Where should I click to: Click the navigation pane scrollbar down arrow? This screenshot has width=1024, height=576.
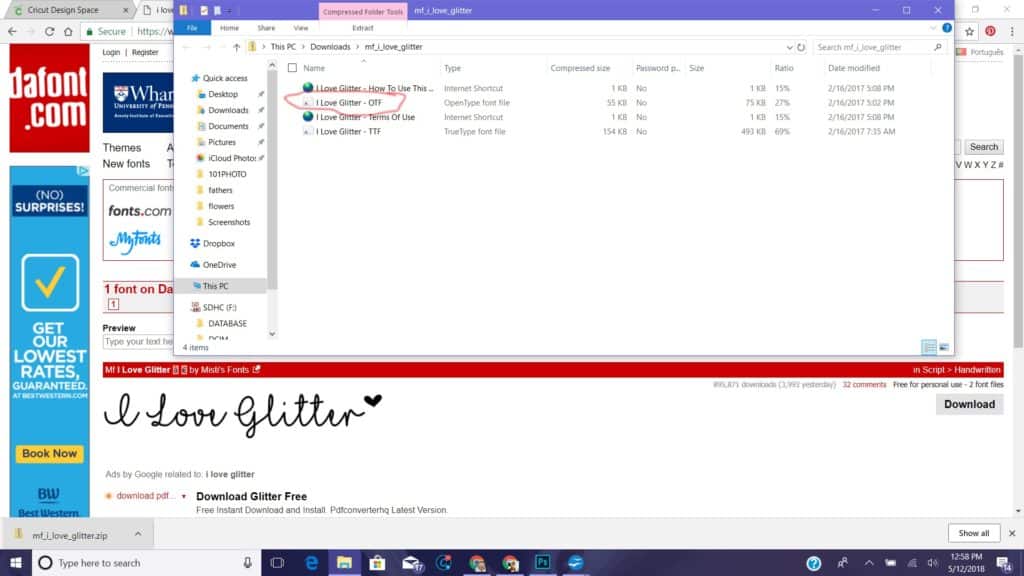[272, 334]
